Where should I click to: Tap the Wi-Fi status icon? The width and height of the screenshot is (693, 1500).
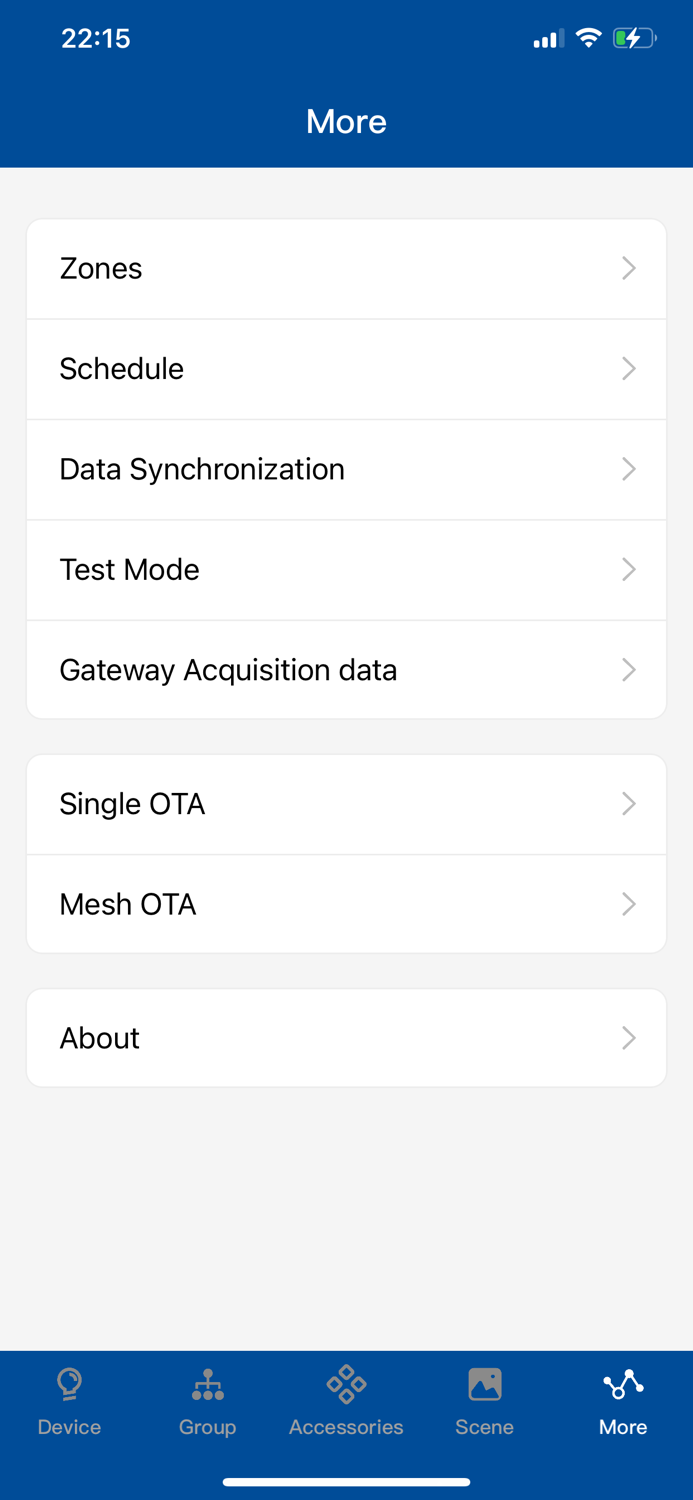[x=589, y=39]
